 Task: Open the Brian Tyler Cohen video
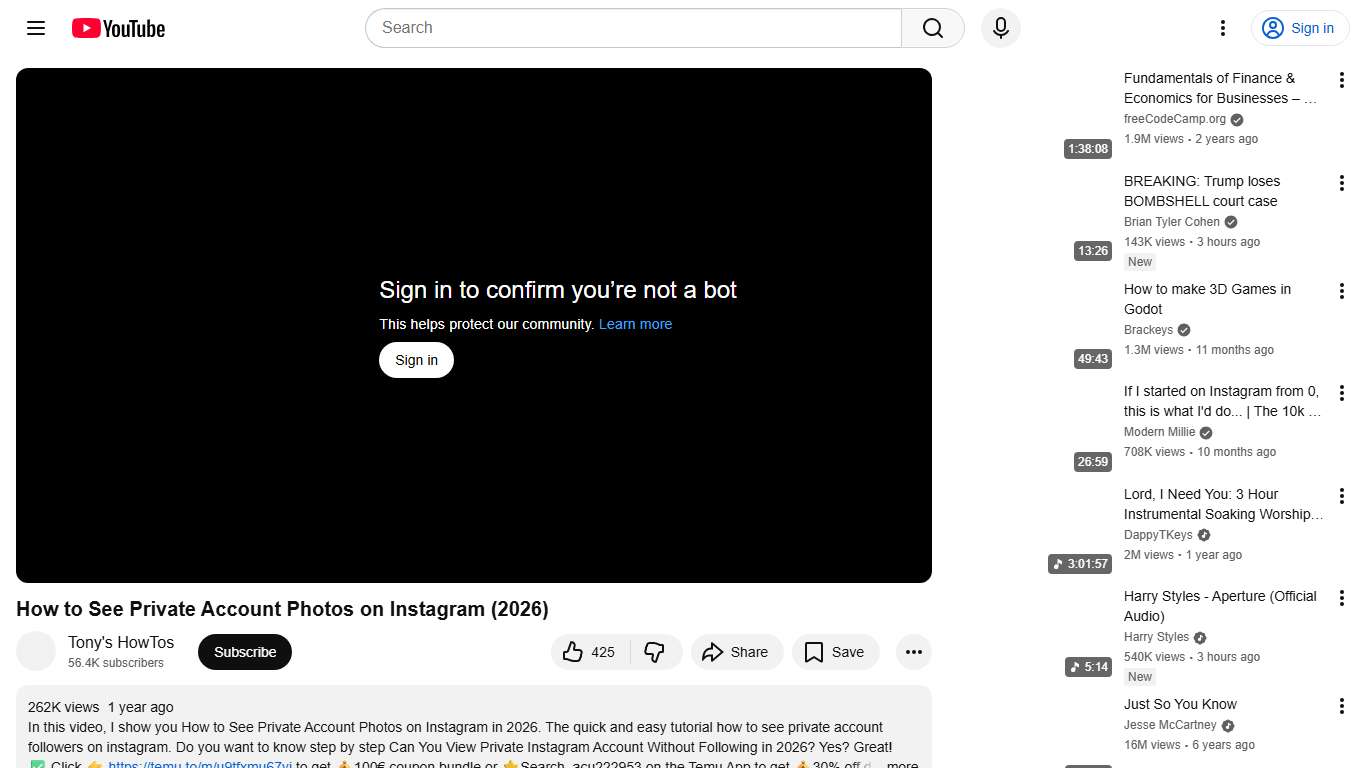(1200, 191)
